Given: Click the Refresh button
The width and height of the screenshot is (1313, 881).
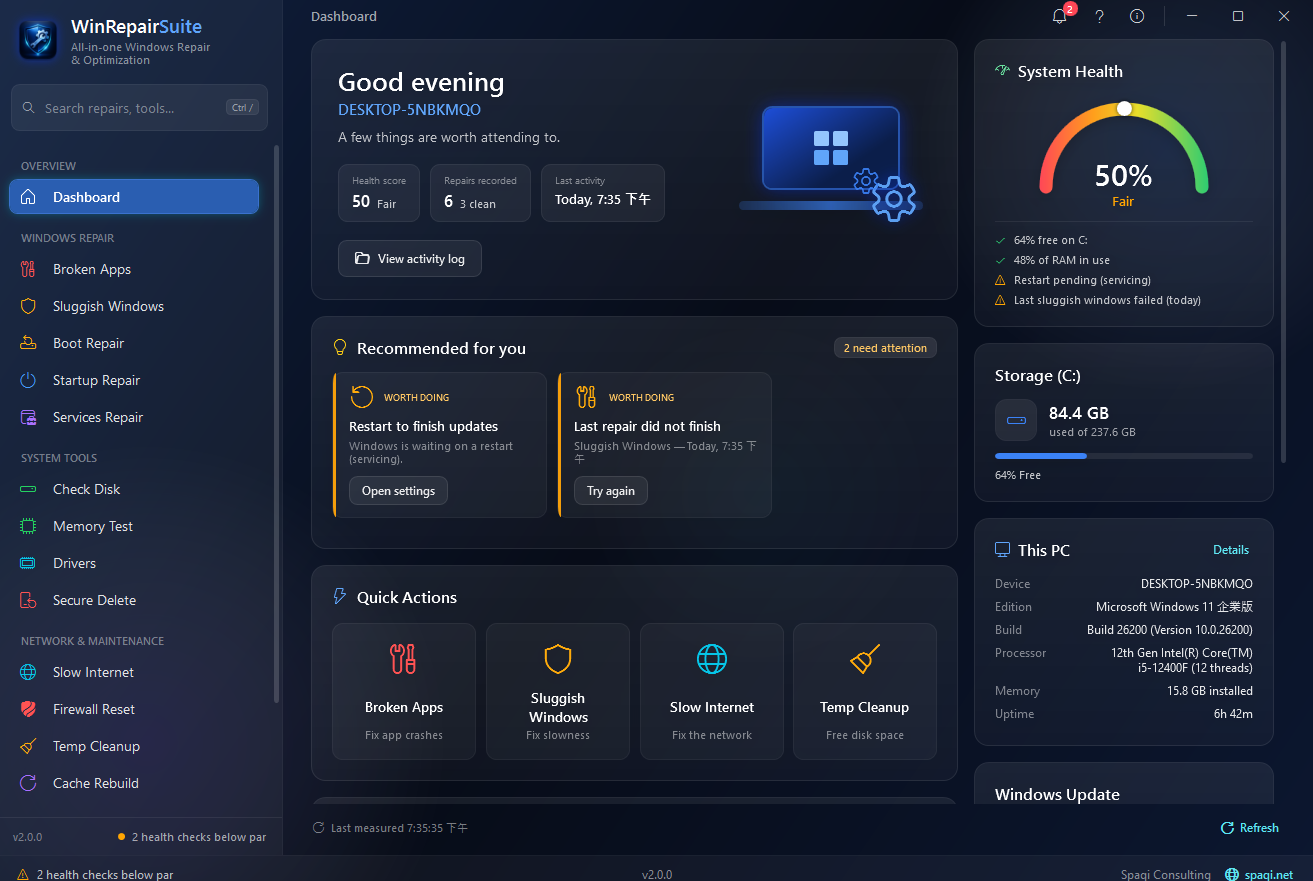Looking at the screenshot, I should [x=1250, y=828].
